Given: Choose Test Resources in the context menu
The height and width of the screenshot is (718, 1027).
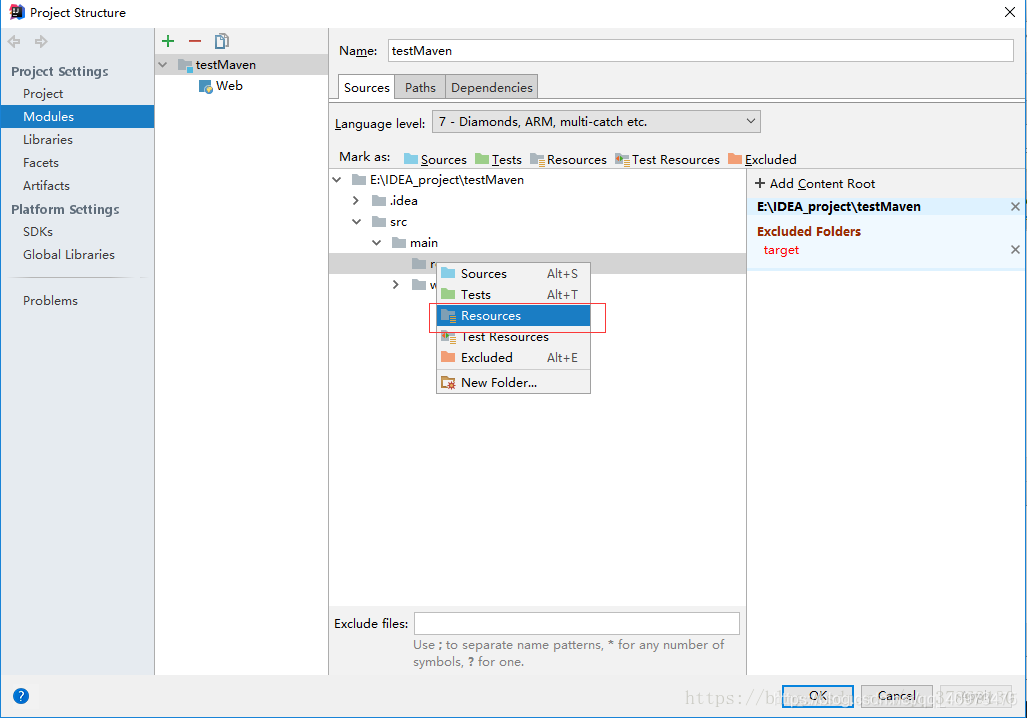Looking at the screenshot, I should (x=514, y=337).
